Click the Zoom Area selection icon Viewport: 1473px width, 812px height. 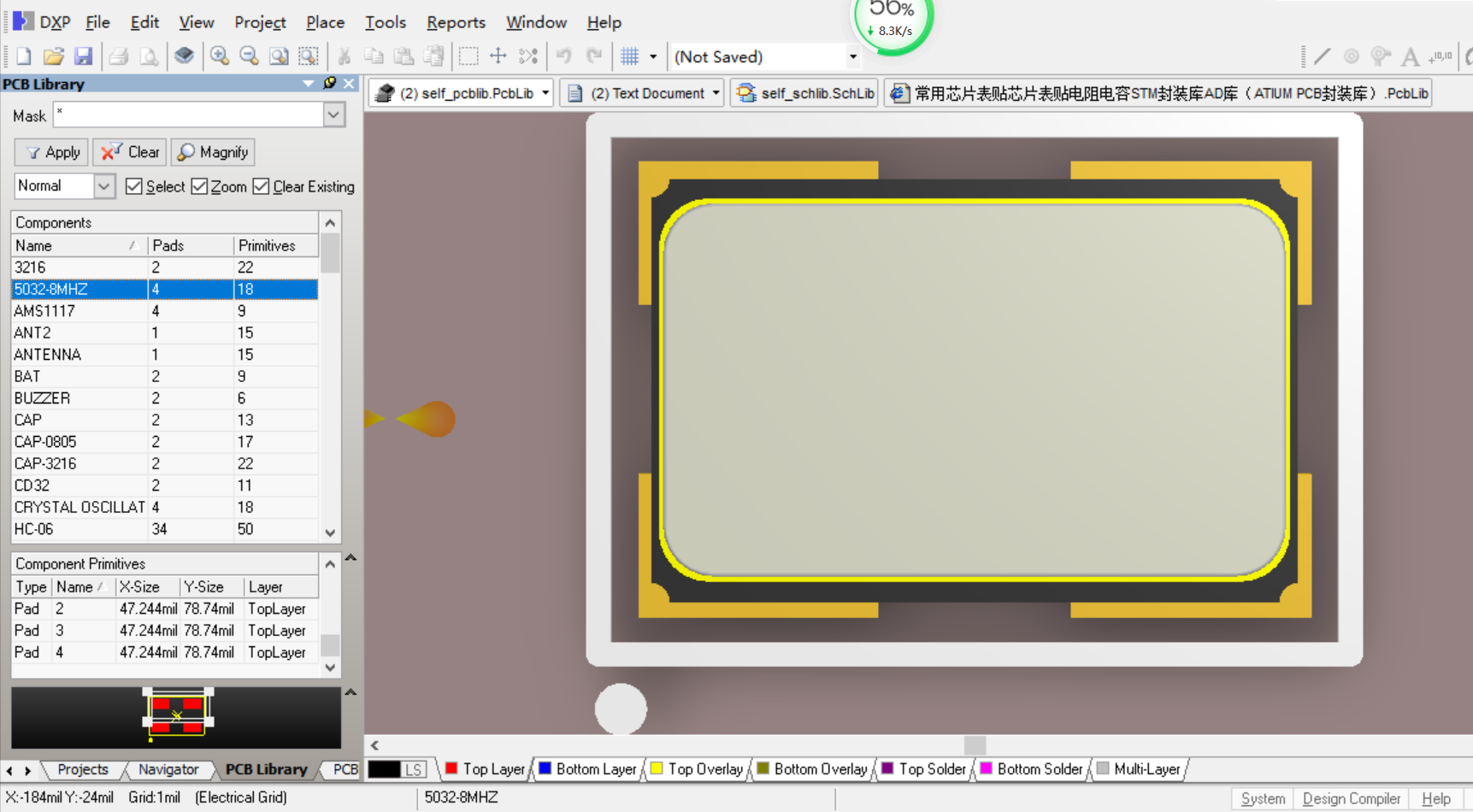[x=308, y=56]
